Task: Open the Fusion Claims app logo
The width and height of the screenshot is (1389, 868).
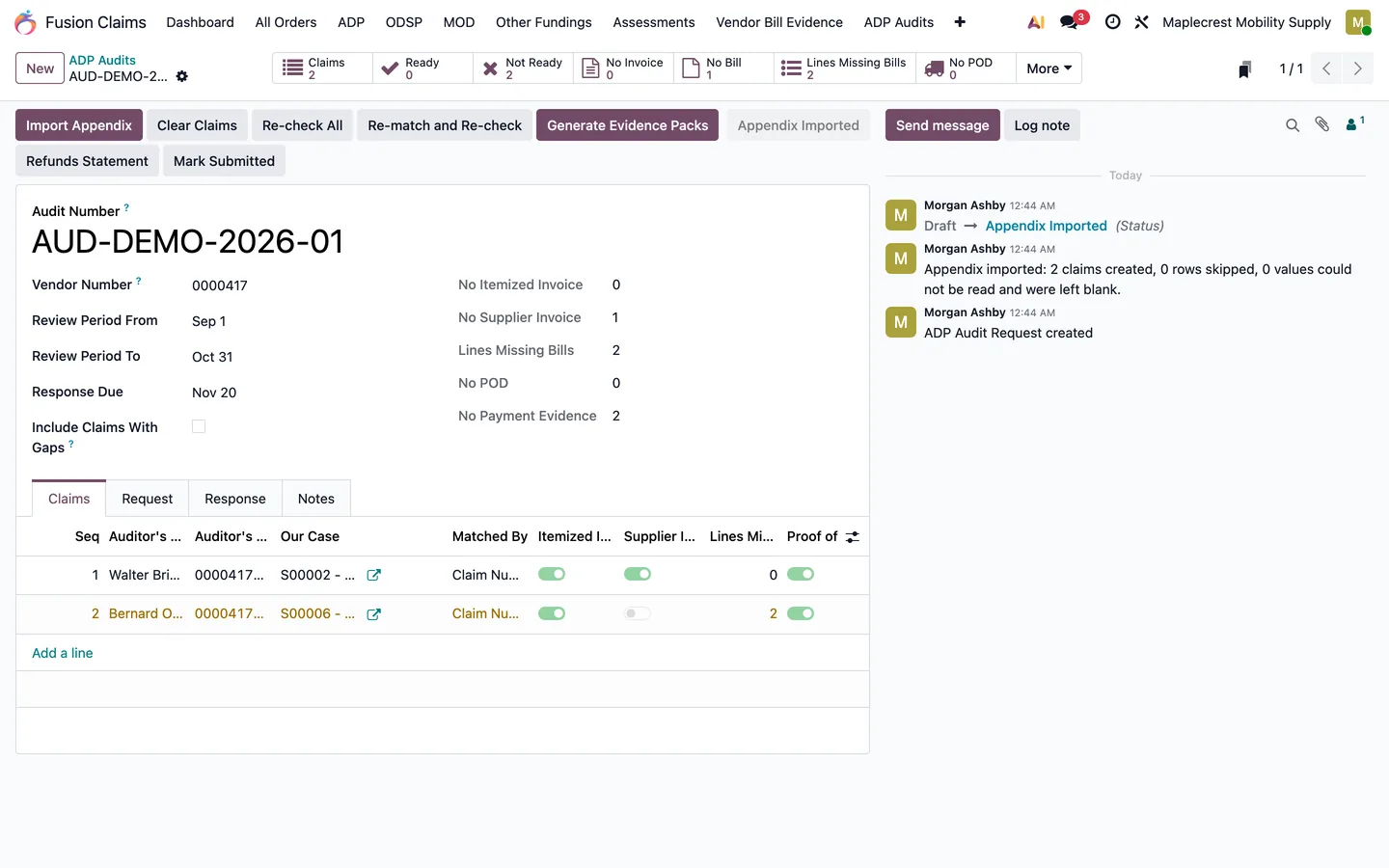Action: pyautogui.click(x=26, y=22)
